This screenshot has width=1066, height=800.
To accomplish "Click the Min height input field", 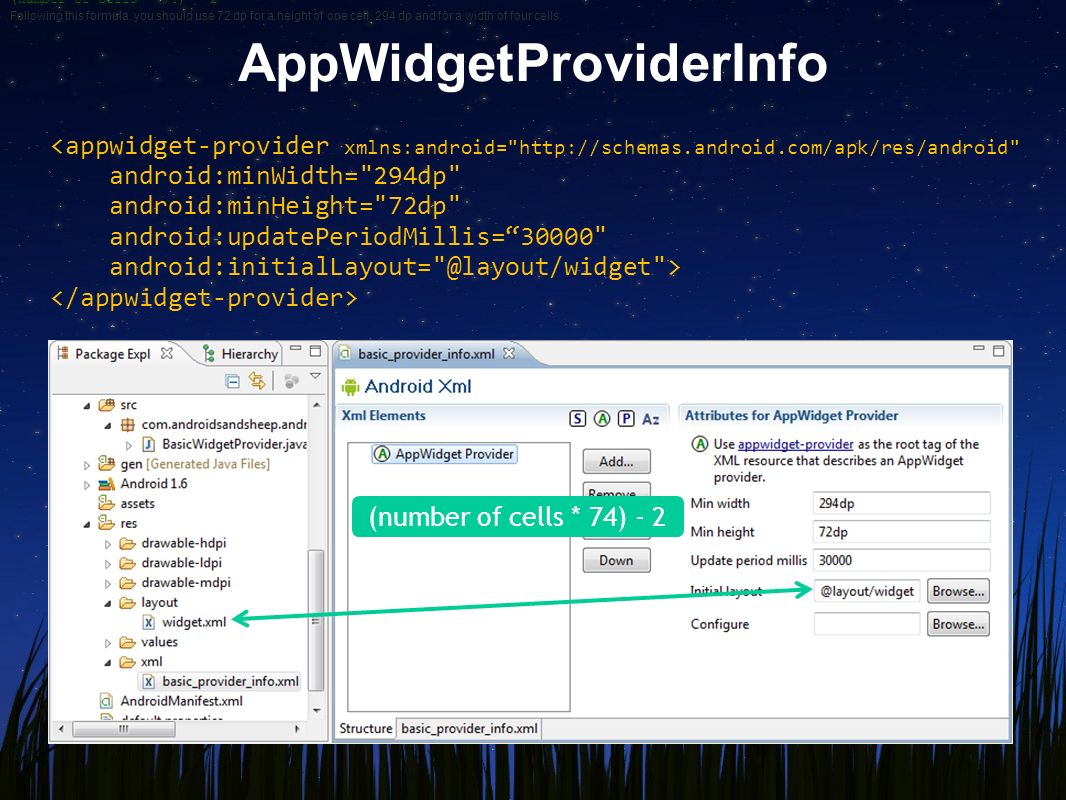I will pos(901,532).
